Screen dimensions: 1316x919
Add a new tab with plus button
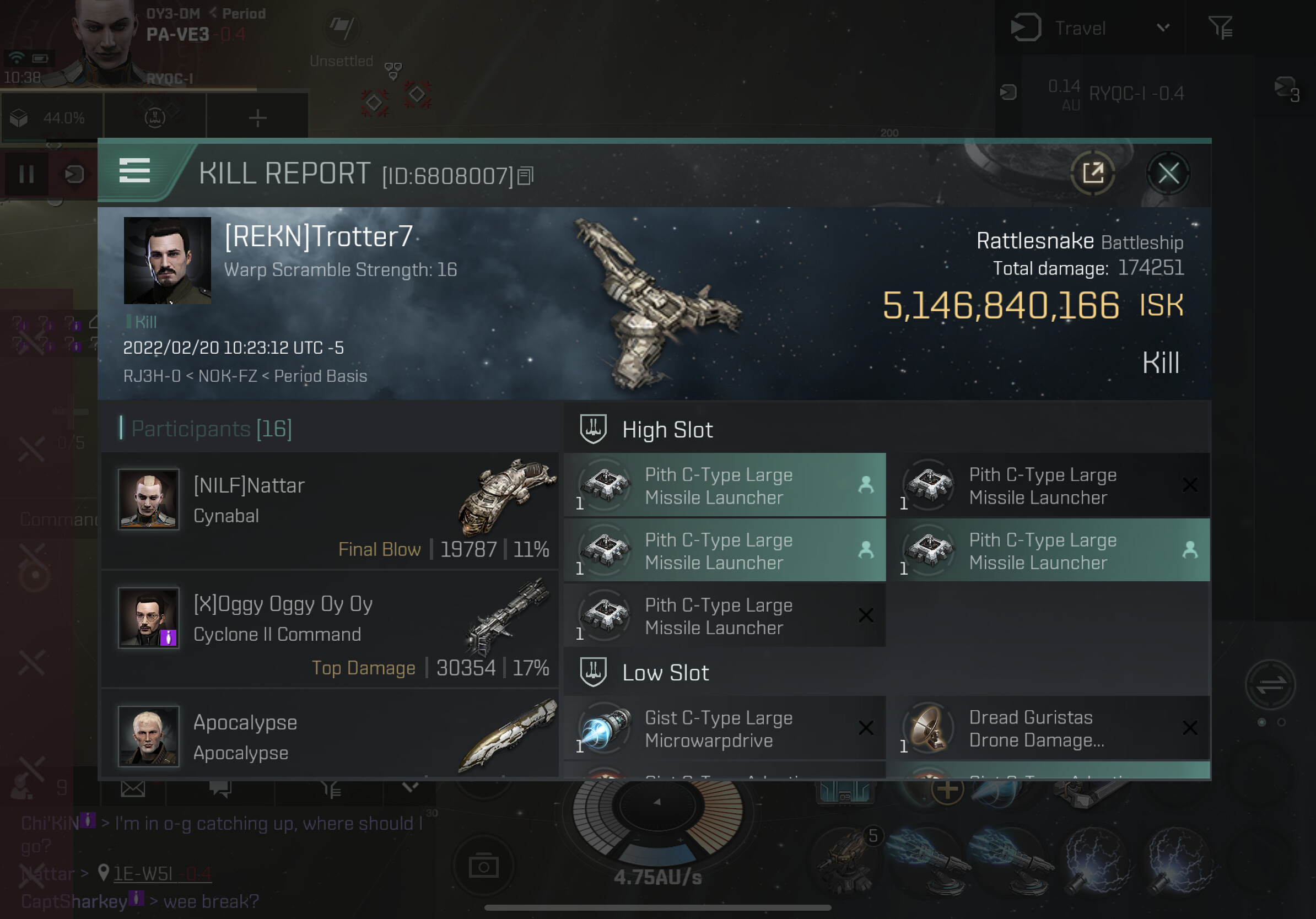point(257,118)
